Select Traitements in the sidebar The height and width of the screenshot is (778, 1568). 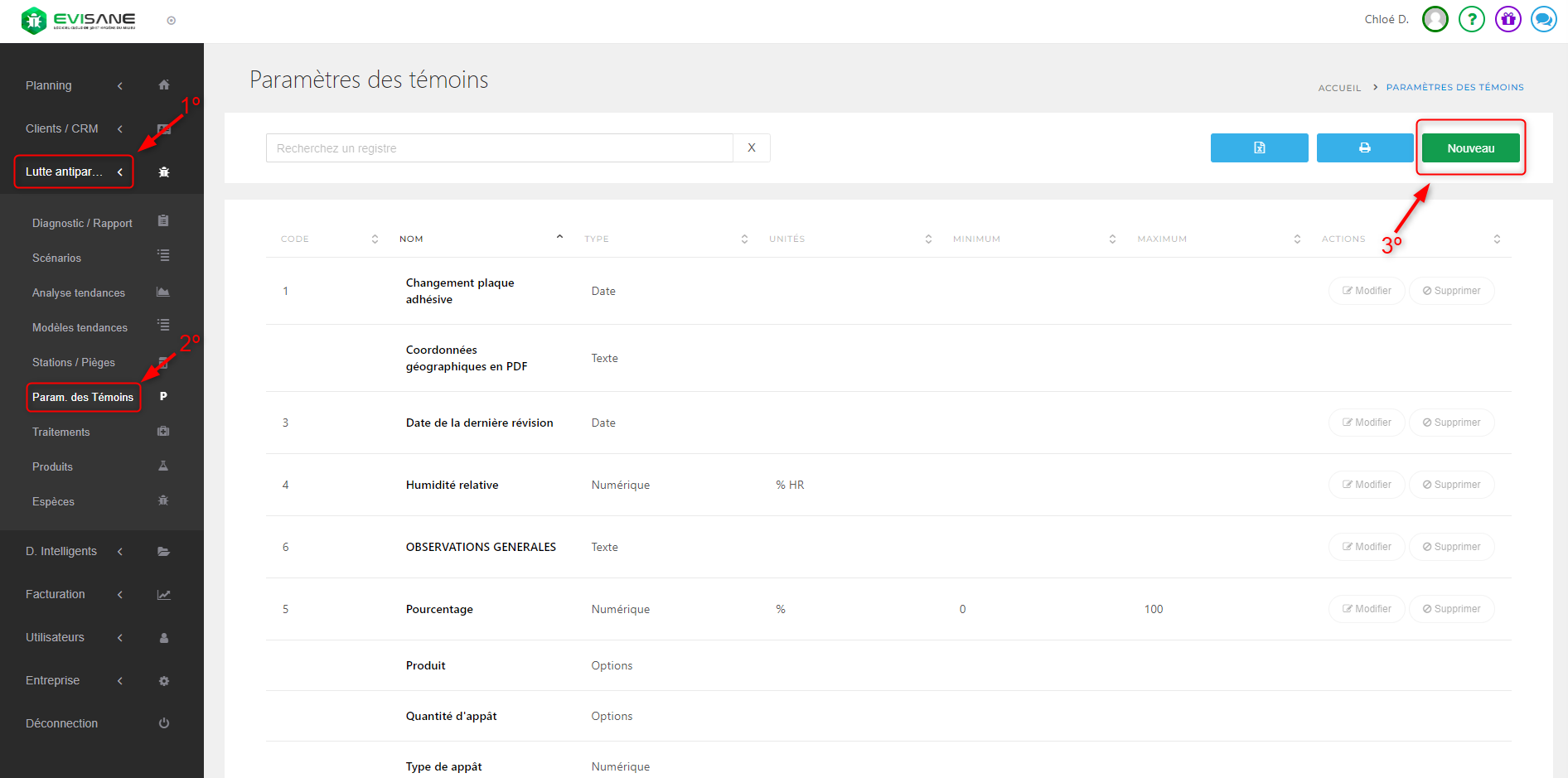click(61, 432)
